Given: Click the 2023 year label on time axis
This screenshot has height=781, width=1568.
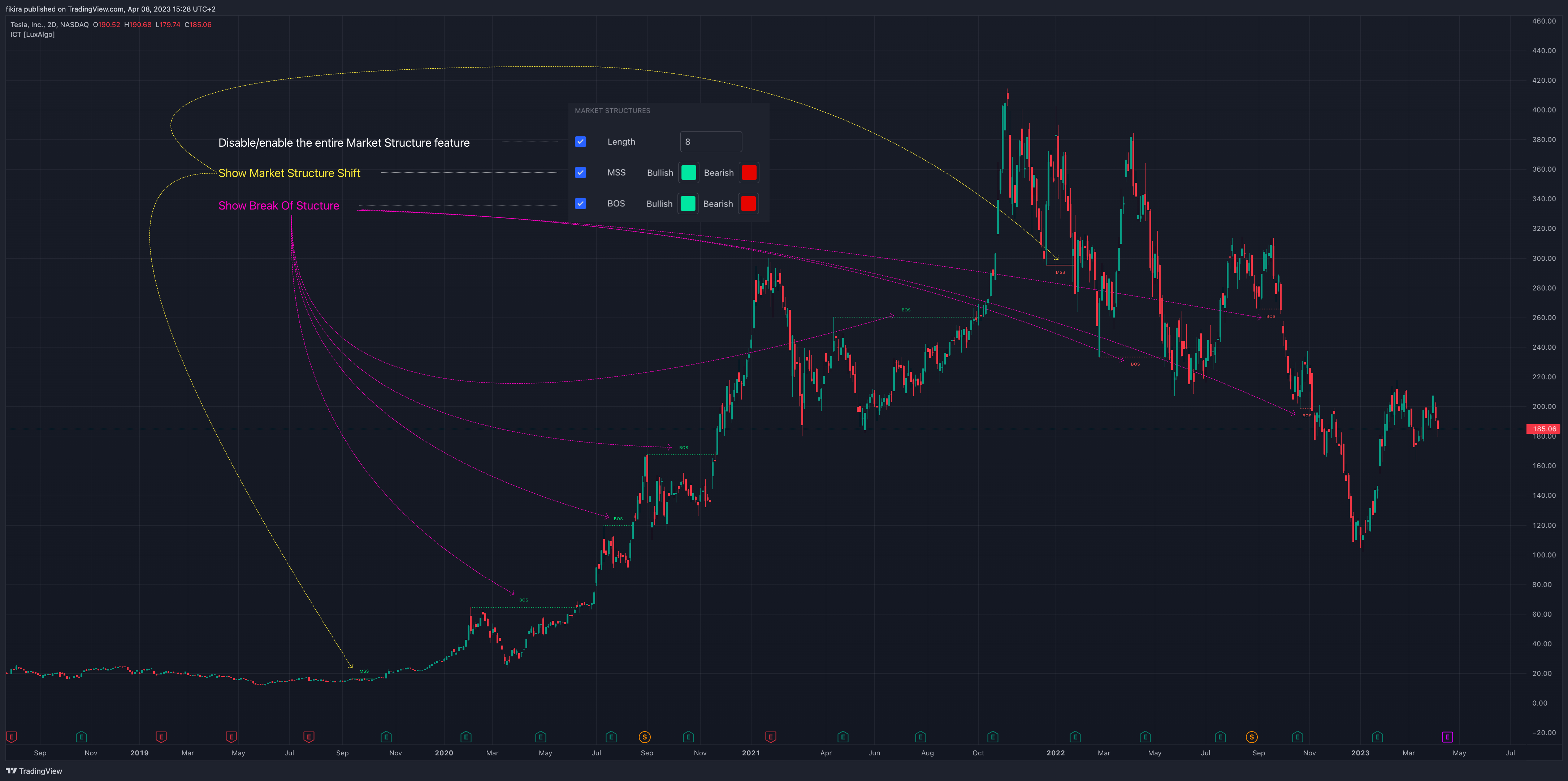Looking at the screenshot, I should pos(1360,753).
